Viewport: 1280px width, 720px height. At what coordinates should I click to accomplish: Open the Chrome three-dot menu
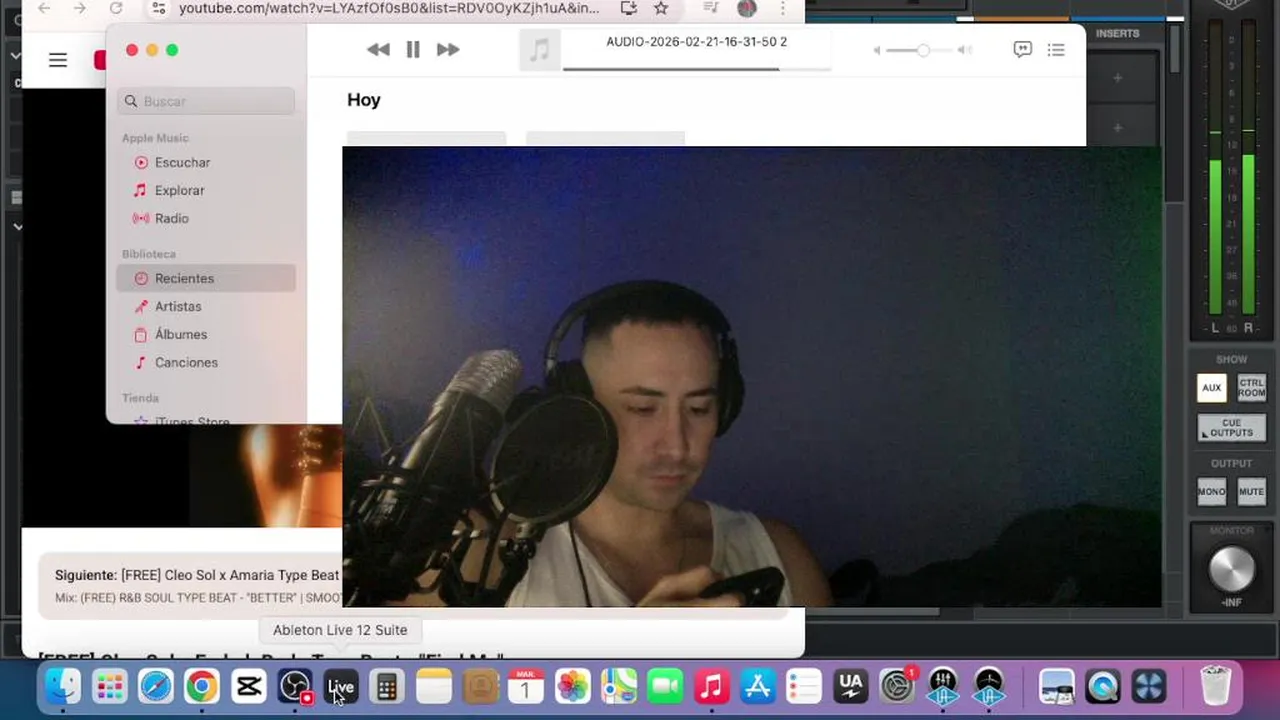point(783,8)
